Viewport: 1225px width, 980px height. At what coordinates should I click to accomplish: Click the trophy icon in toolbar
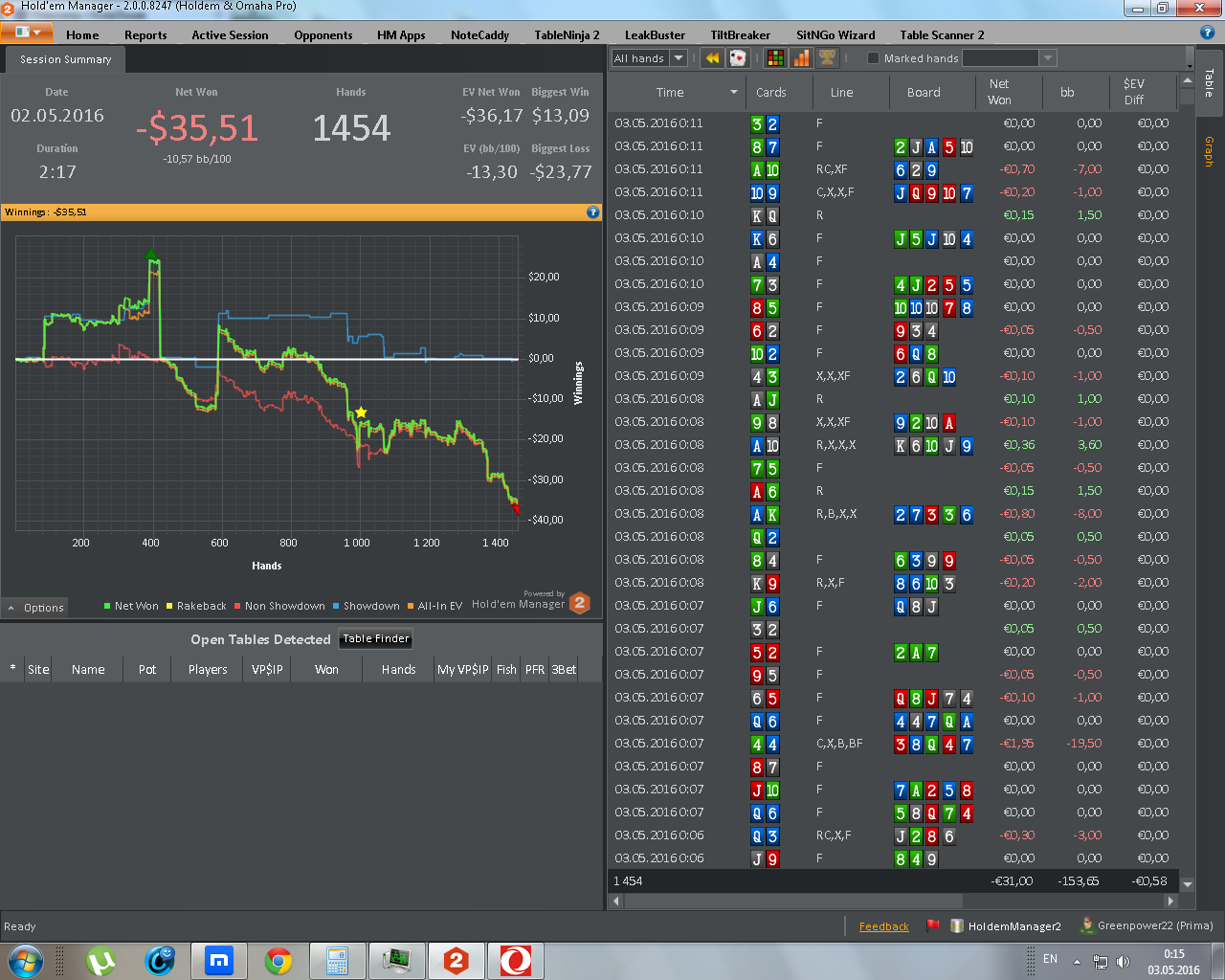coord(827,58)
